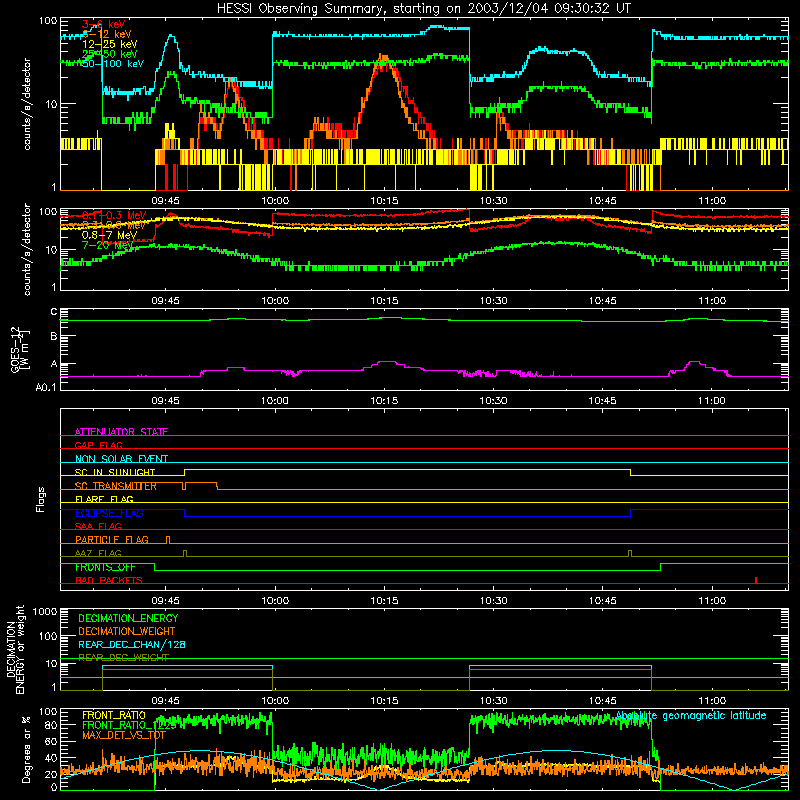800x800 pixels.
Task: Click the 'Degrees or %' axis label
Action: pos(26,750)
